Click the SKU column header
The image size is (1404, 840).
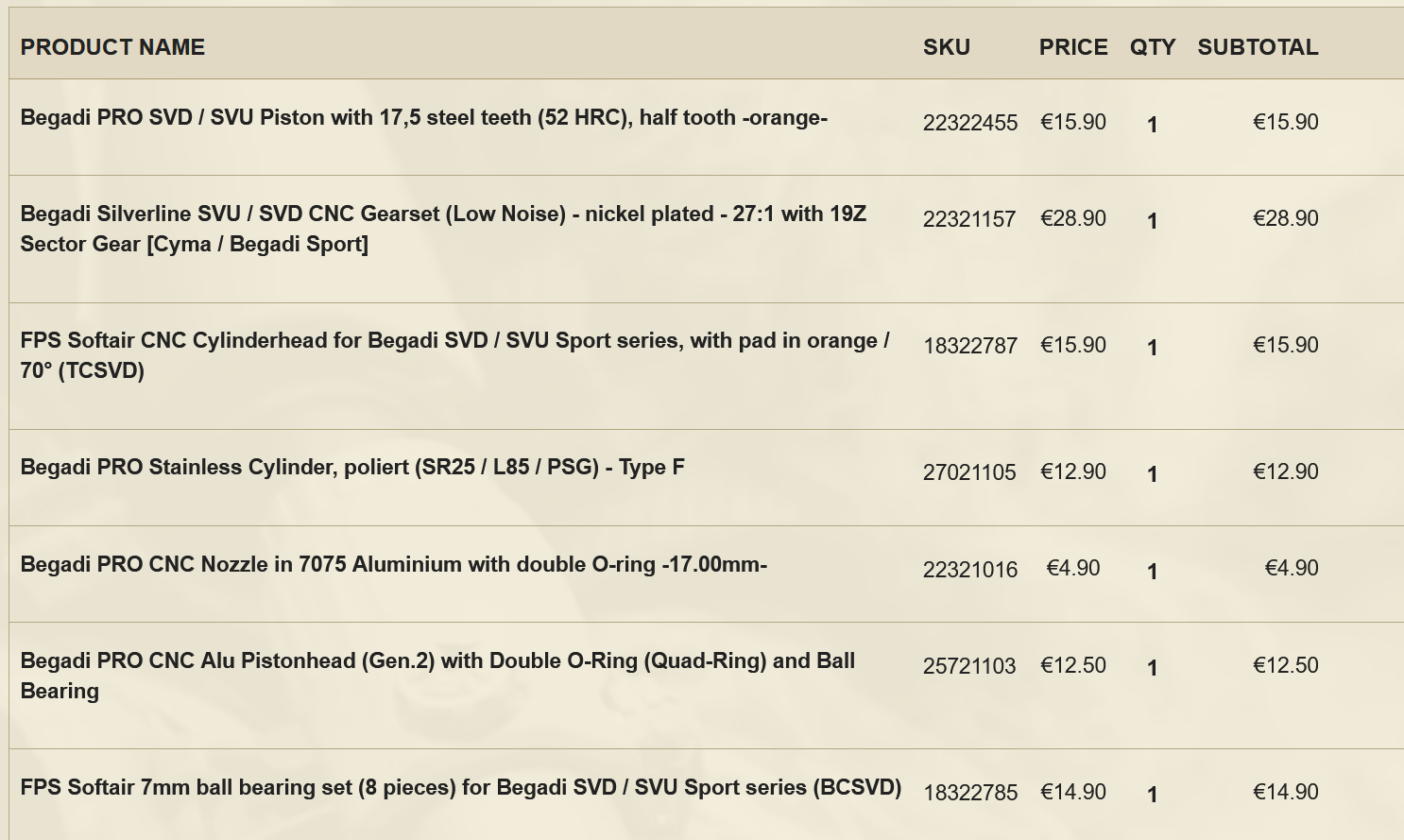coord(946,47)
